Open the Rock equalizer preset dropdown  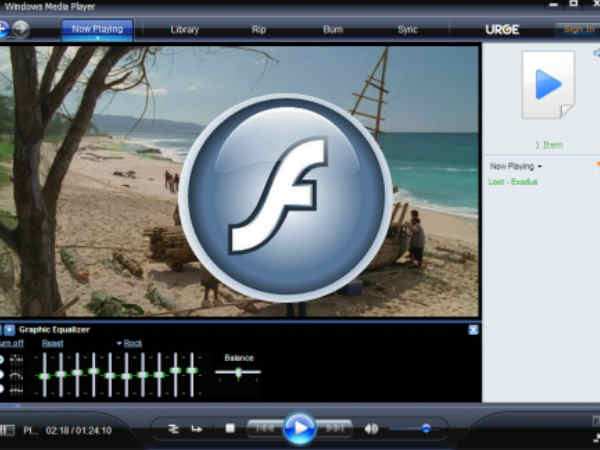click(x=129, y=343)
